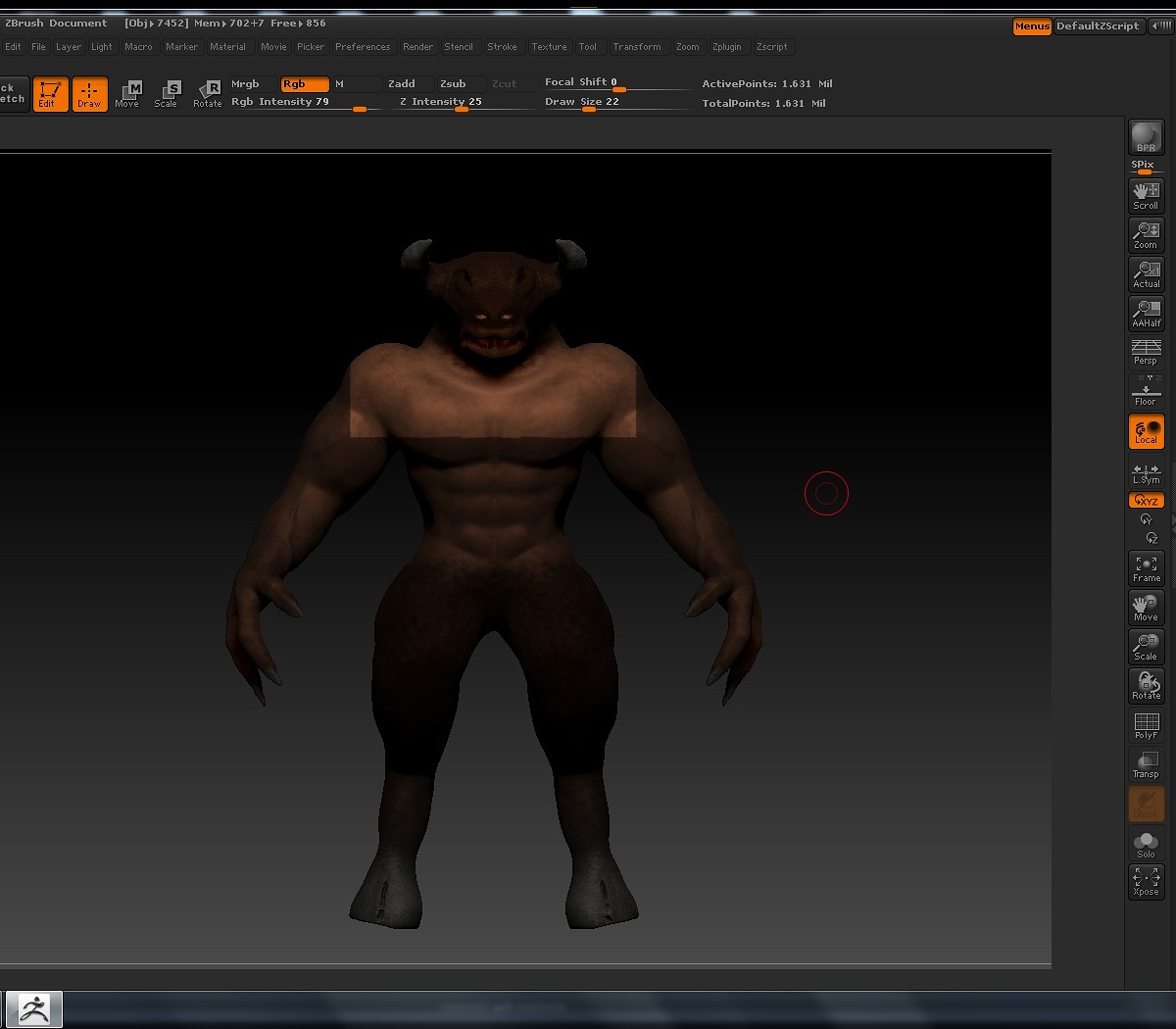The image size is (1176, 1029).
Task: Open the Light menu
Action: coord(102,47)
